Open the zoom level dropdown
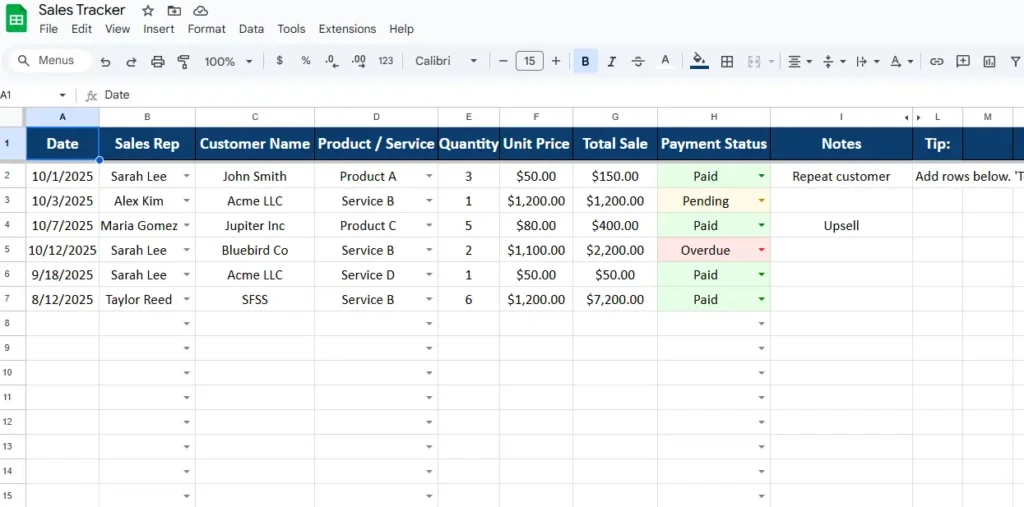The image size is (1024, 507). click(x=228, y=61)
